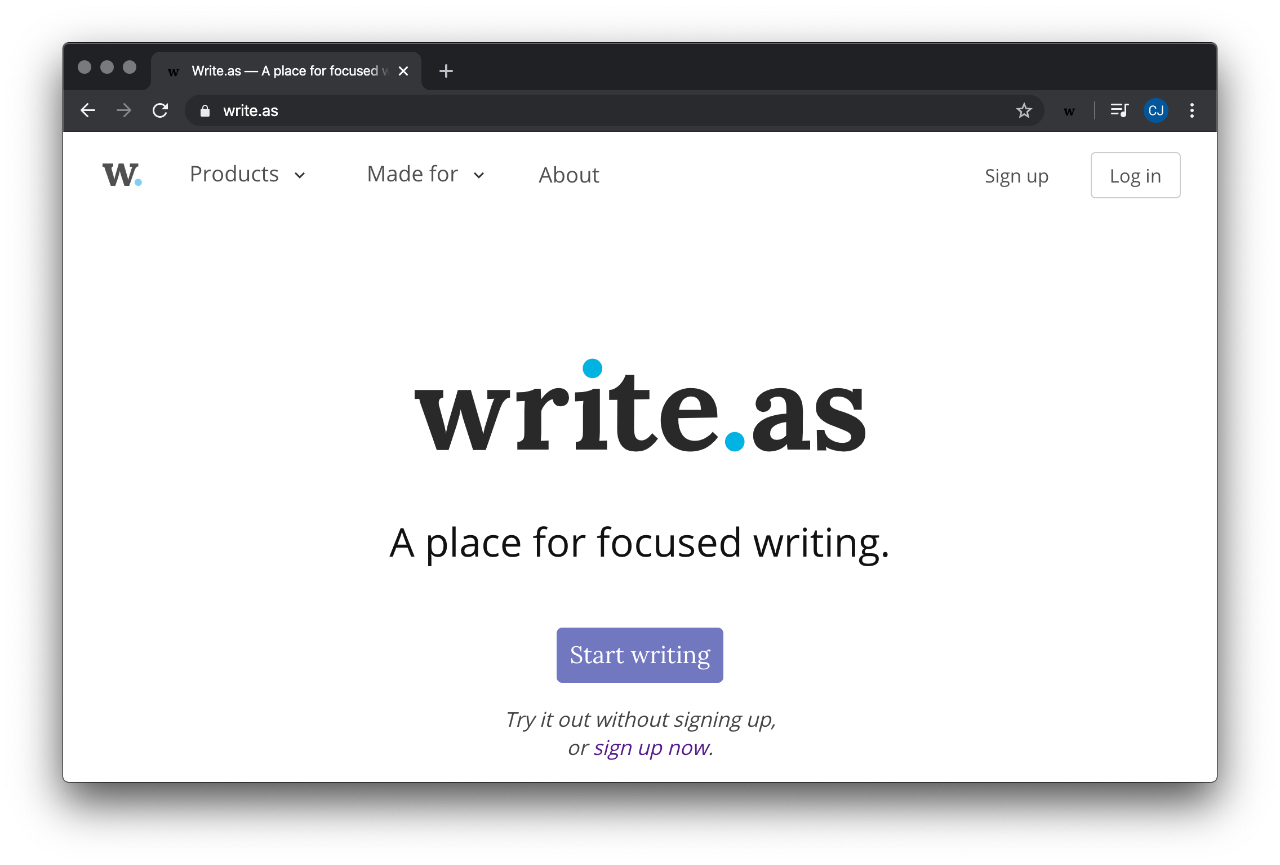Reload the page with the refresh icon
Image resolution: width=1280 pixels, height=865 pixels.
(160, 110)
